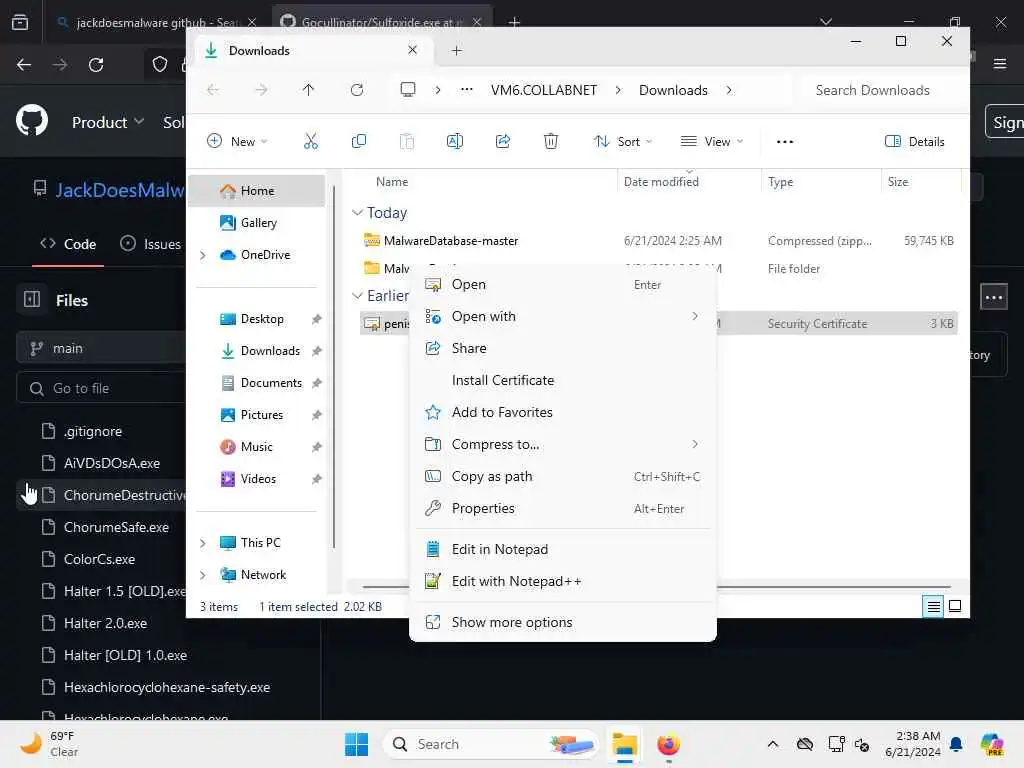Open the main branch selector on GitHub
The height and width of the screenshot is (768, 1024).
[x=101, y=348]
